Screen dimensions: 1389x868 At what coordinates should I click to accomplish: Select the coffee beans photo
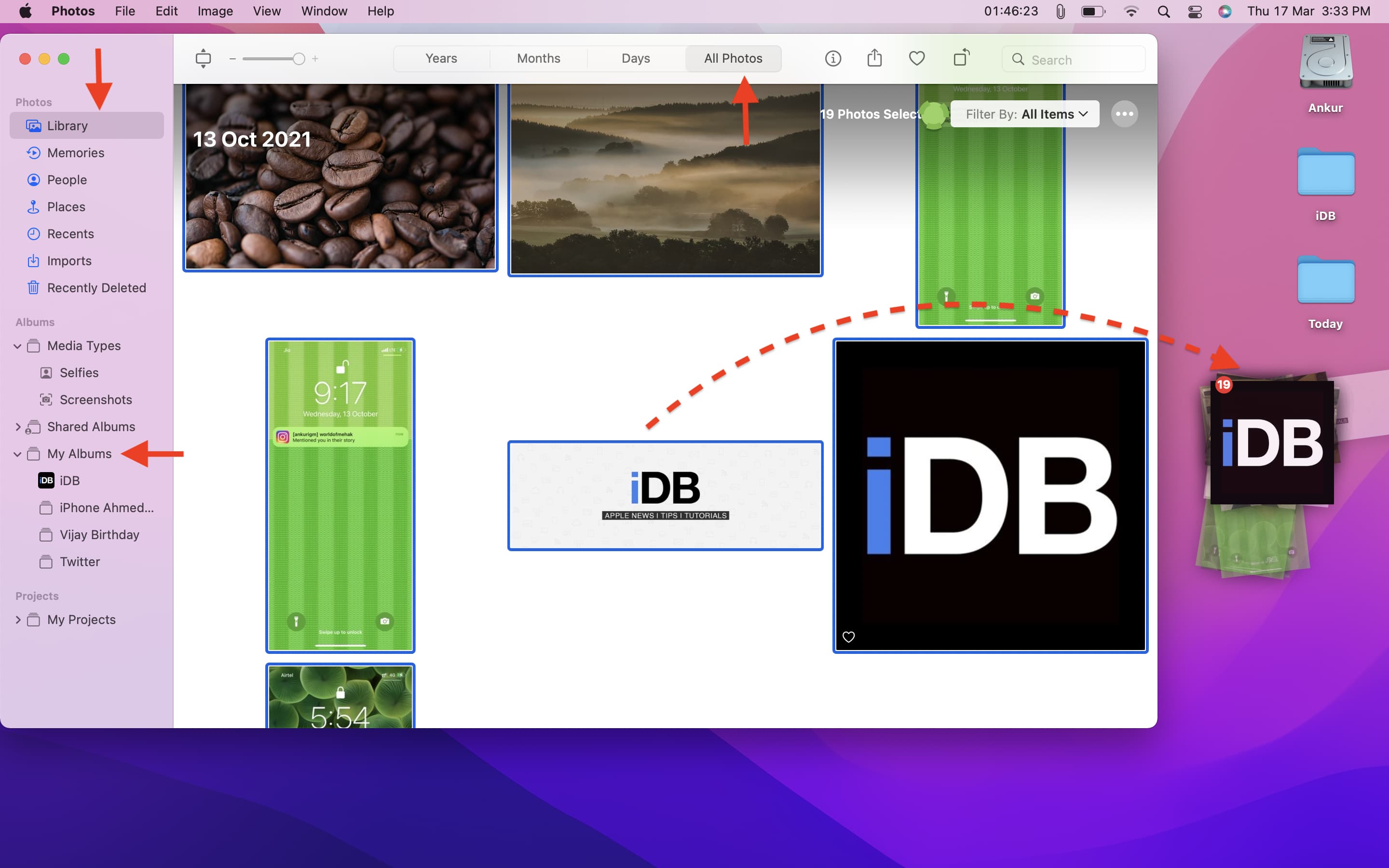click(340, 177)
